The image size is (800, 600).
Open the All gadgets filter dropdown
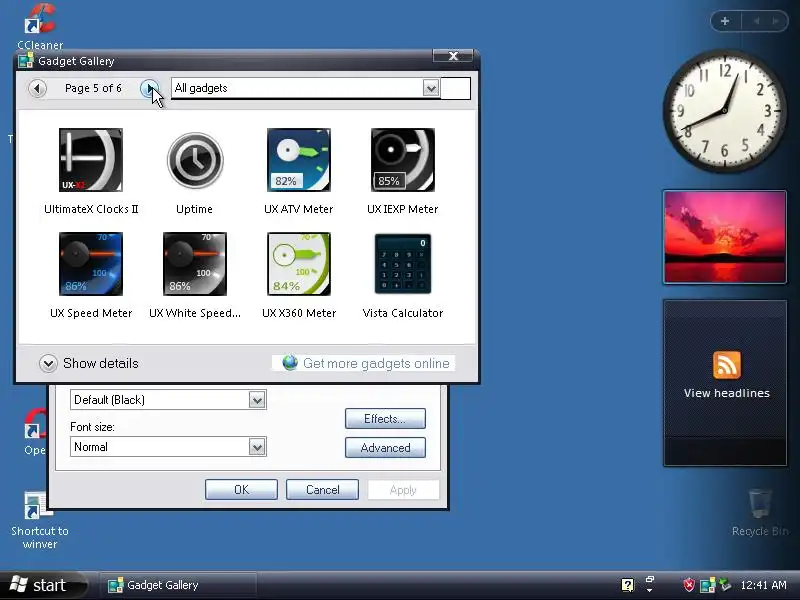tap(431, 88)
